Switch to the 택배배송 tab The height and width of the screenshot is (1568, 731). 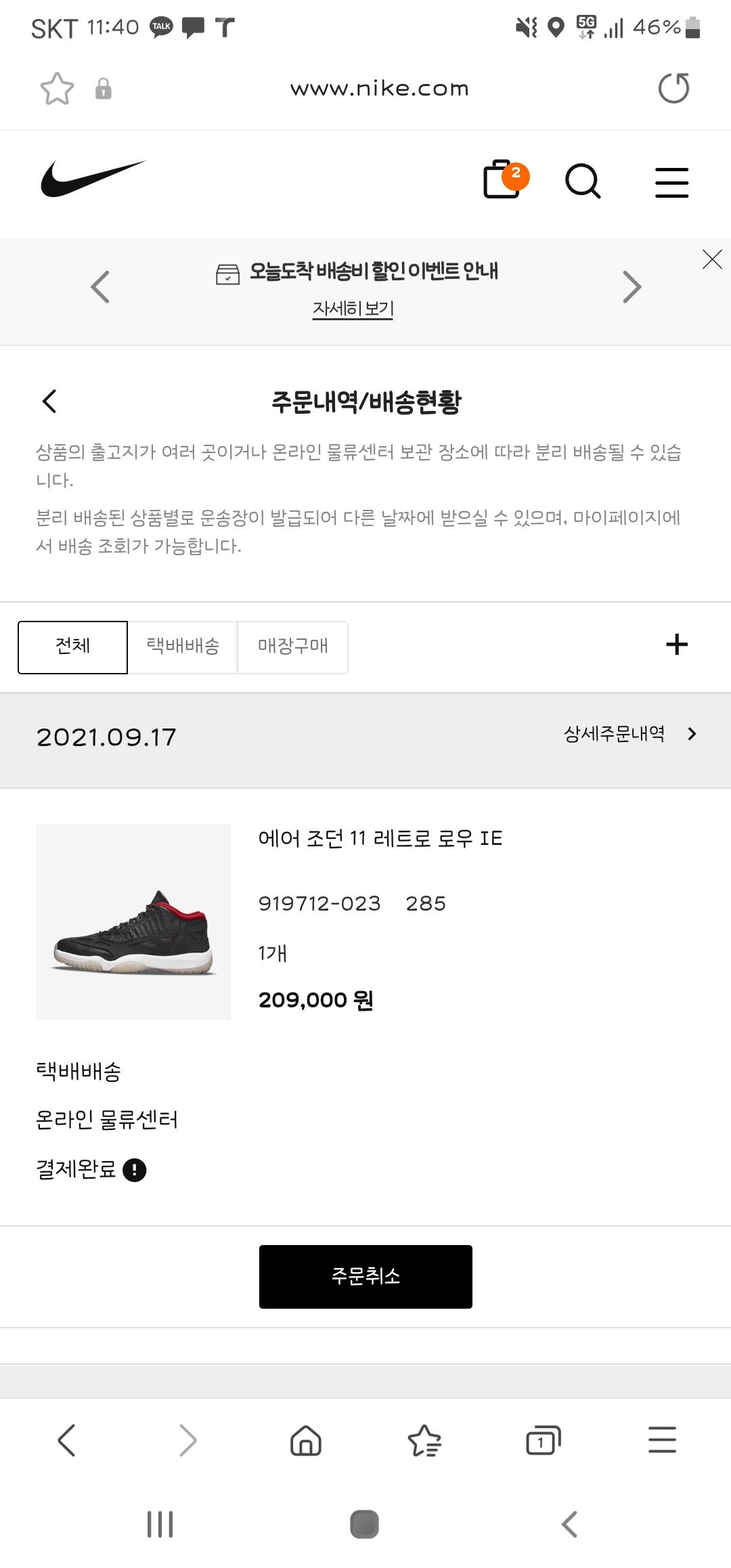pyautogui.click(x=183, y=647)
